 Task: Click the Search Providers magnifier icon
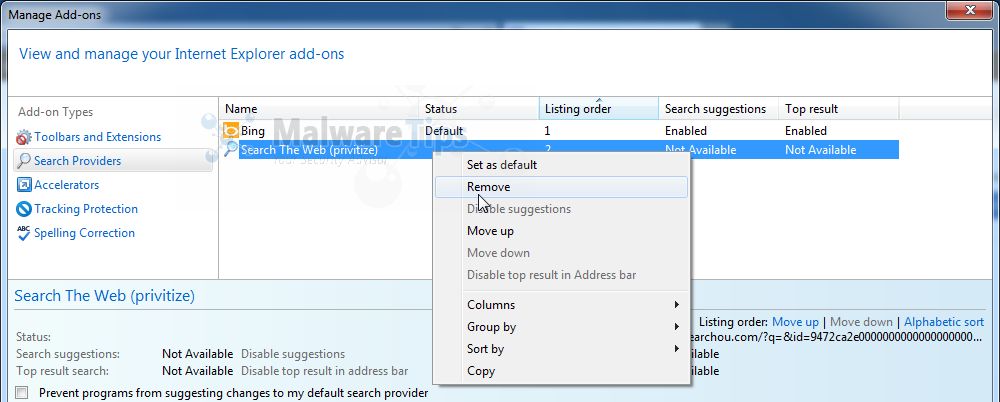coord(24,161)
